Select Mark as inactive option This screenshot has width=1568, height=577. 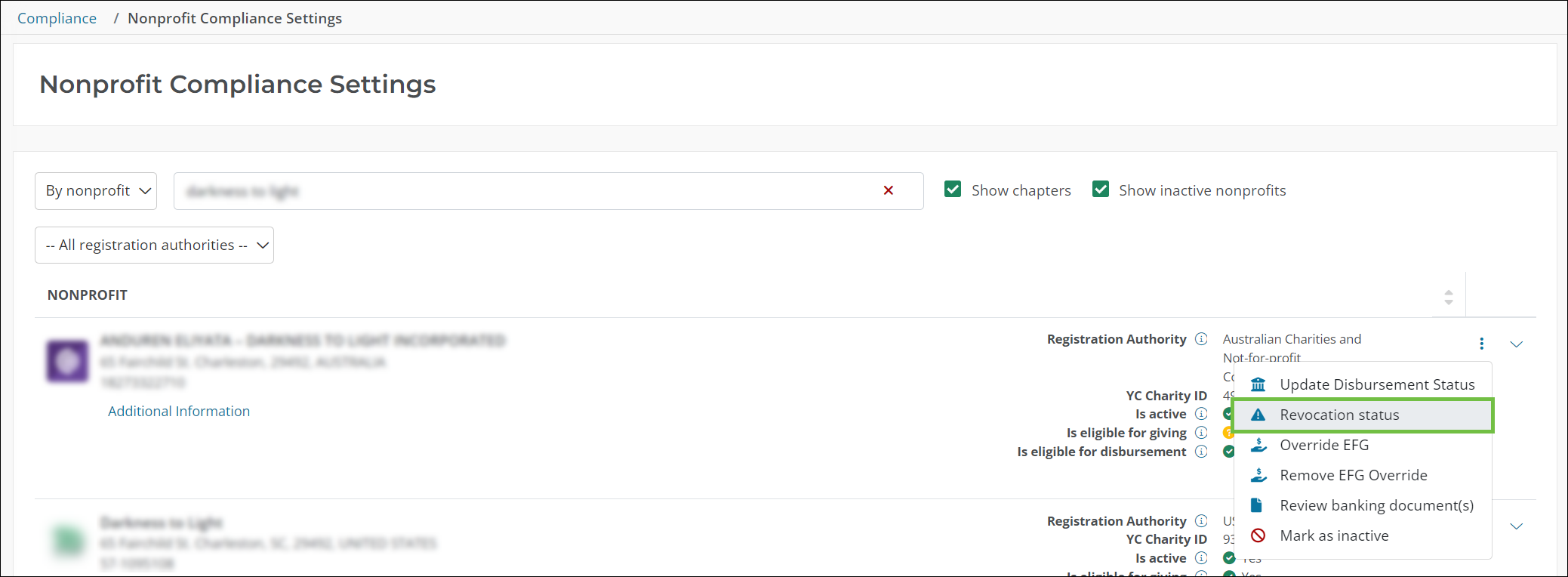[1333, 536]
